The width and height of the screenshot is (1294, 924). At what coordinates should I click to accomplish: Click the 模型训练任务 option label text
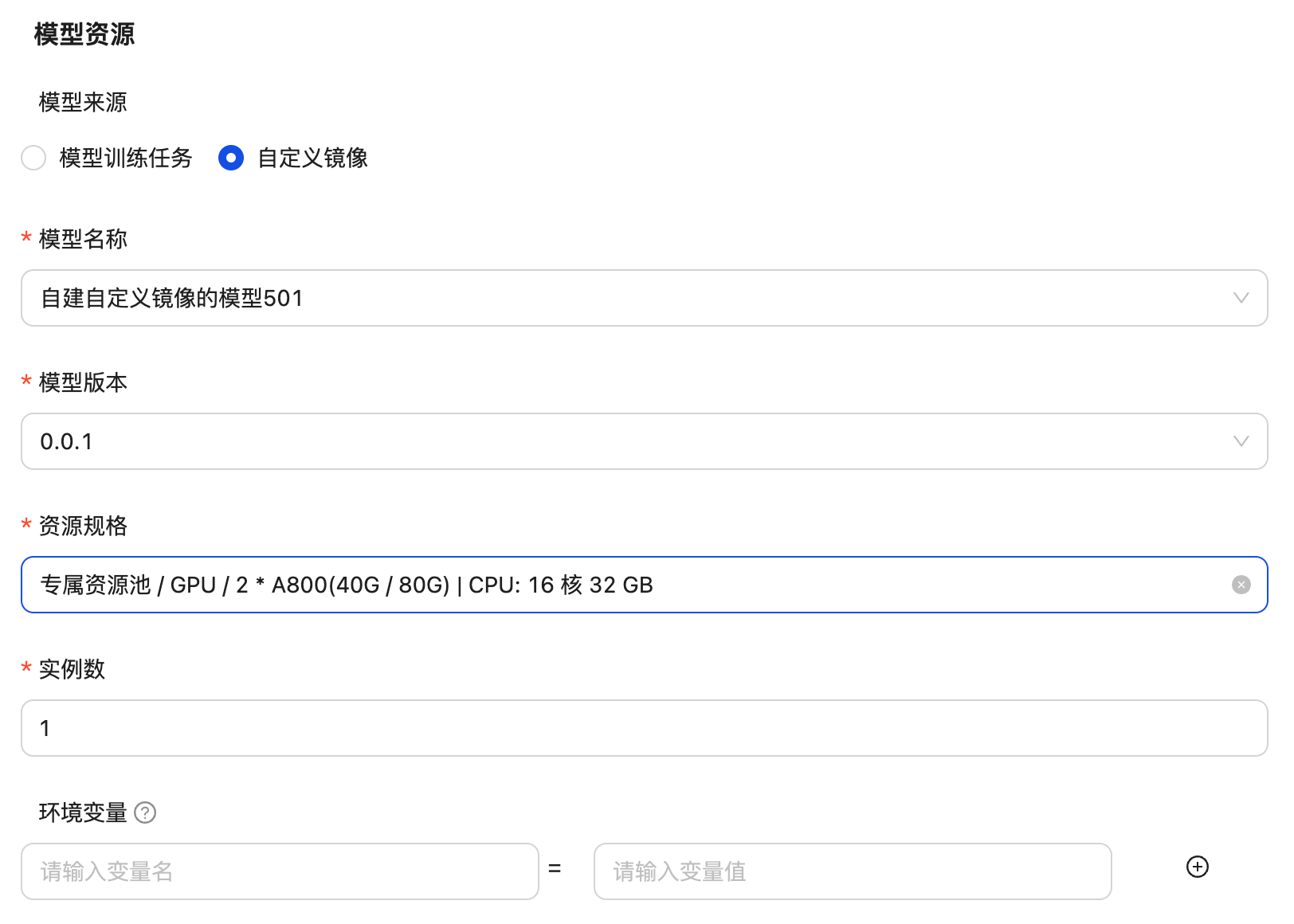[x=126, y=158]
